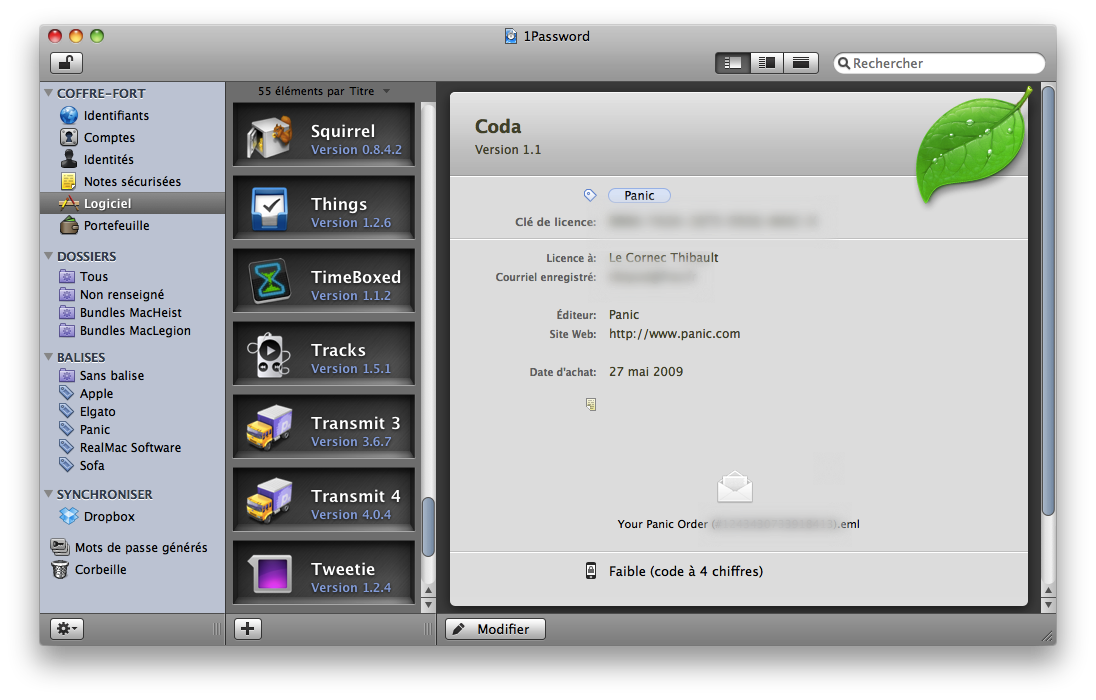Switch to the middle layout view button

(767, 63)
